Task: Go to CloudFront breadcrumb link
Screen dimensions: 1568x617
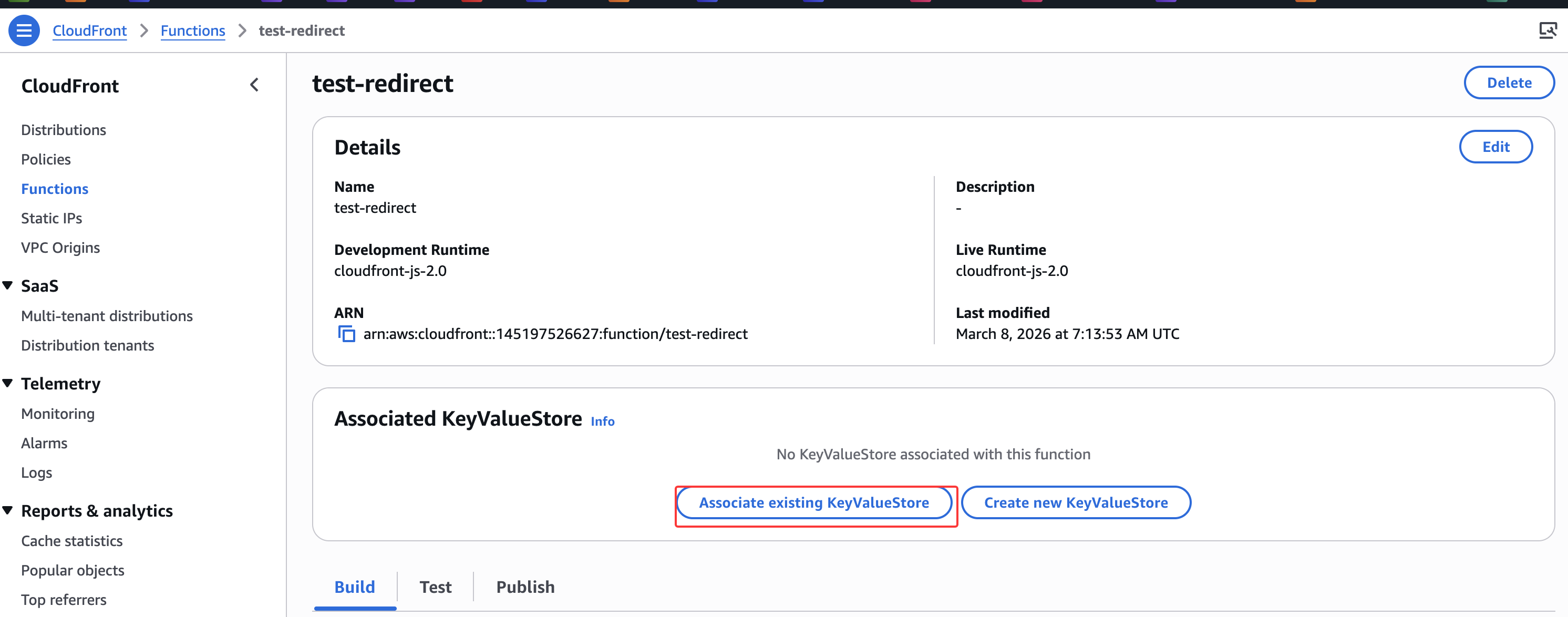Action: (89, 30)
